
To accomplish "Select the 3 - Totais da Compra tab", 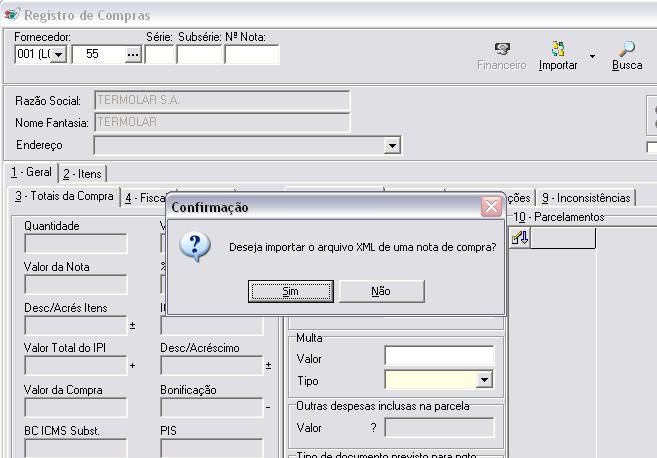I will (65, 196).
